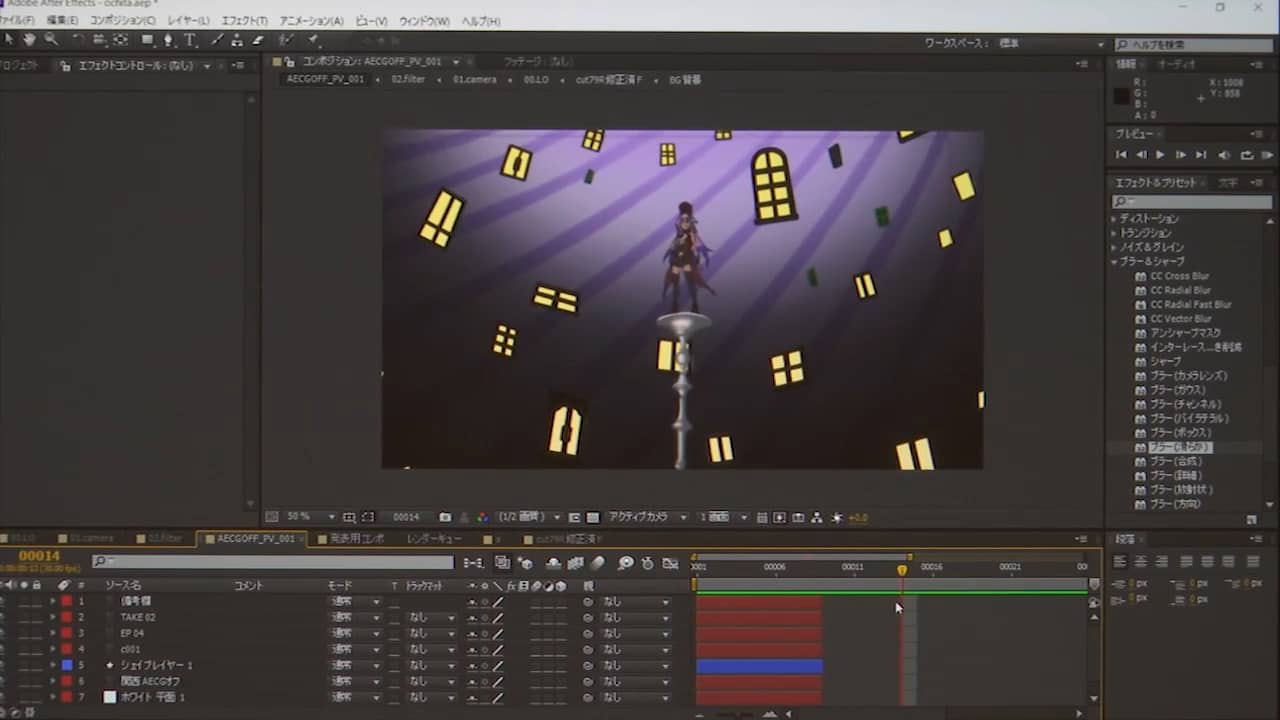Select the Clone Stamp tool
Screen dimensions: 1280x720
[236, 40]
